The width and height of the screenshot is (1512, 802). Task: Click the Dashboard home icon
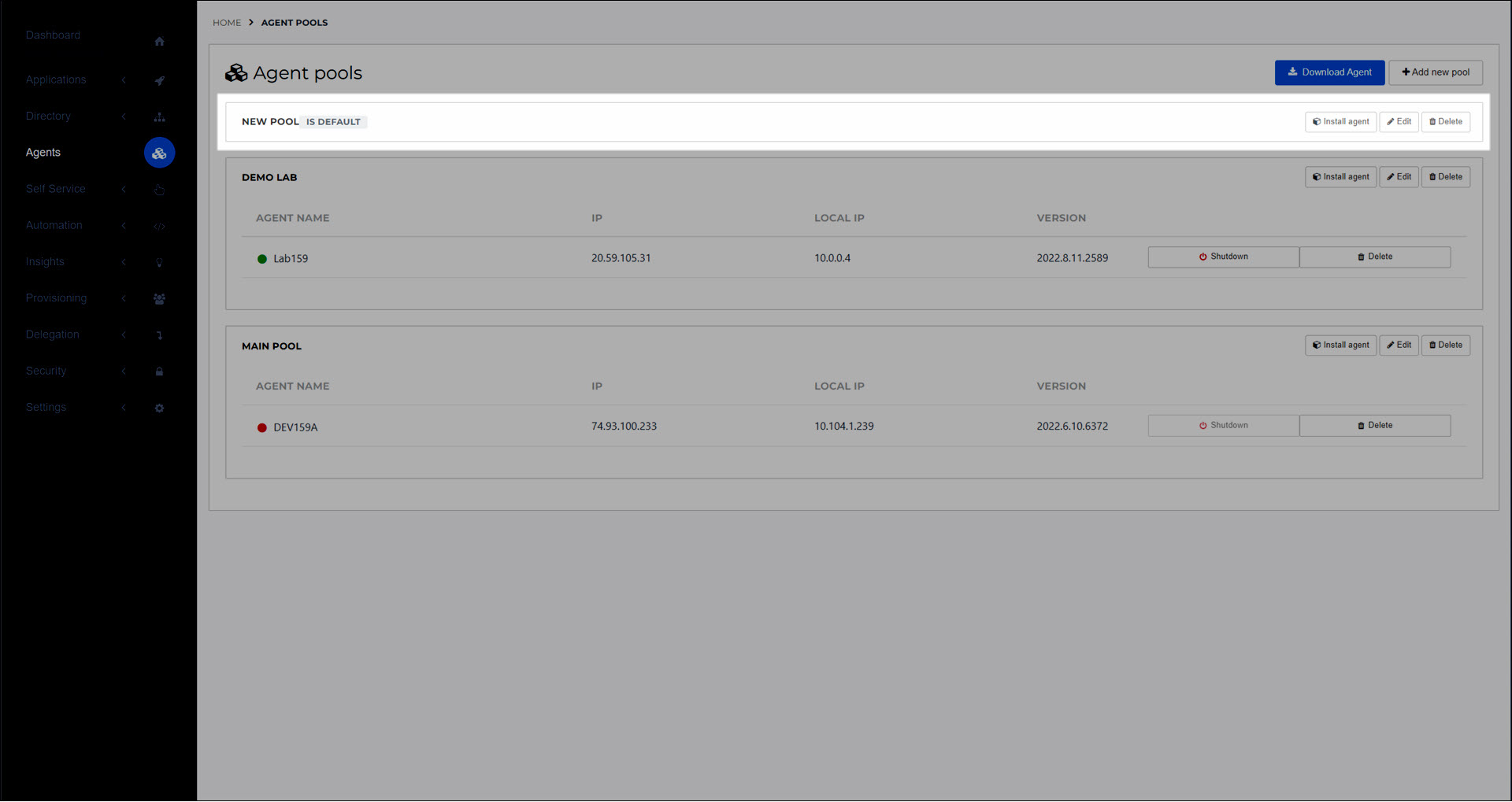[159, 41]
